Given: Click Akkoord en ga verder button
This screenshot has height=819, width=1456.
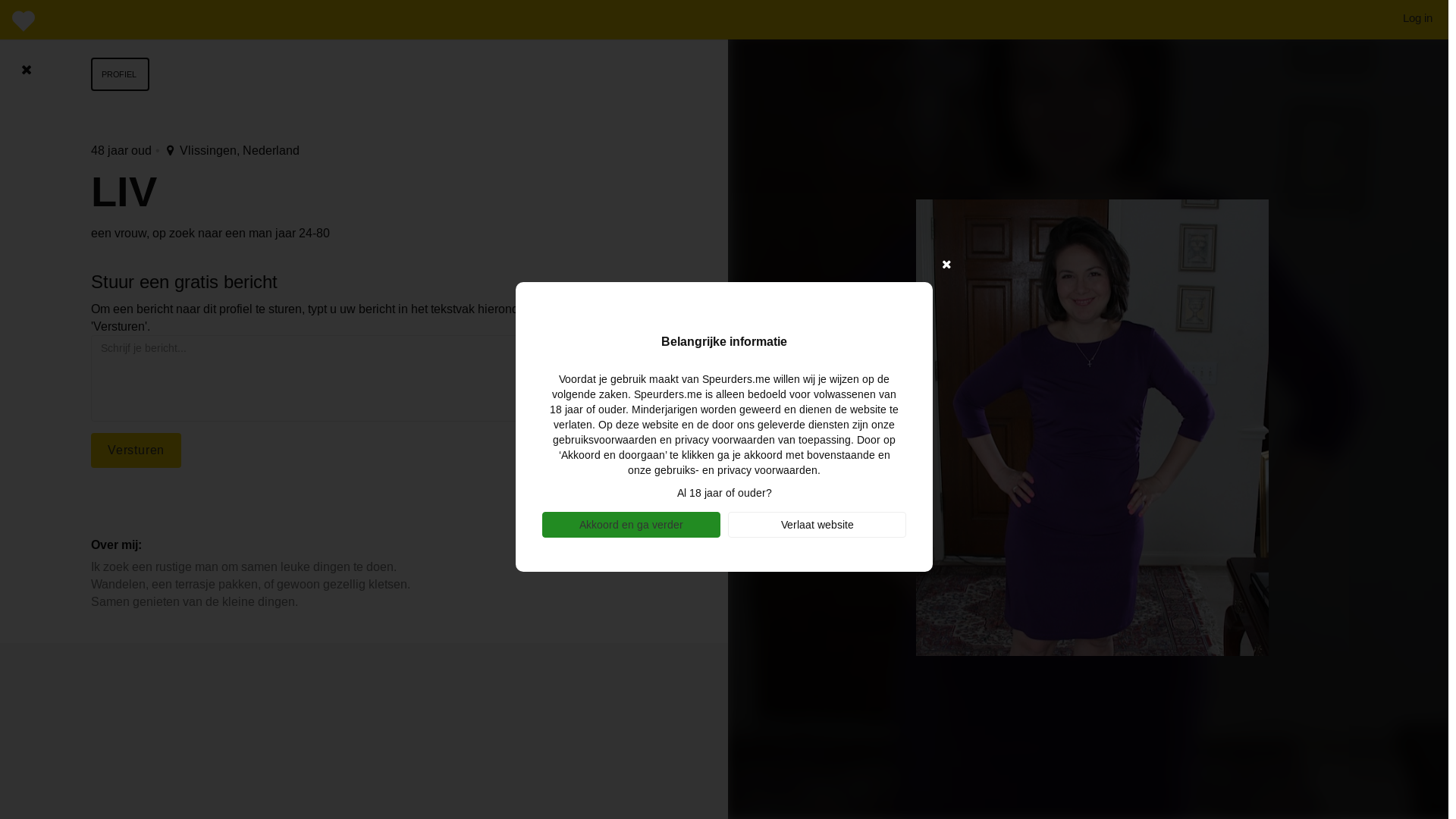Looking at the screenshot, I should 631,525.
